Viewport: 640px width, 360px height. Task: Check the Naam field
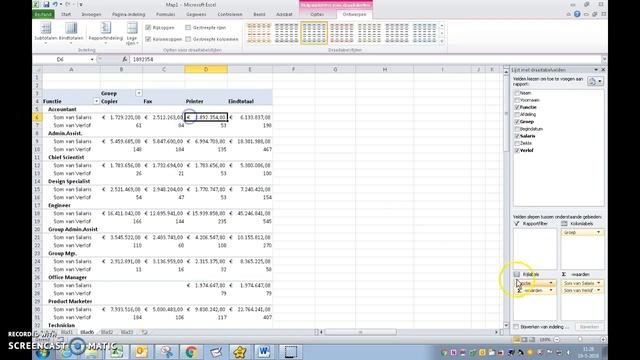(x=517, y=93)
